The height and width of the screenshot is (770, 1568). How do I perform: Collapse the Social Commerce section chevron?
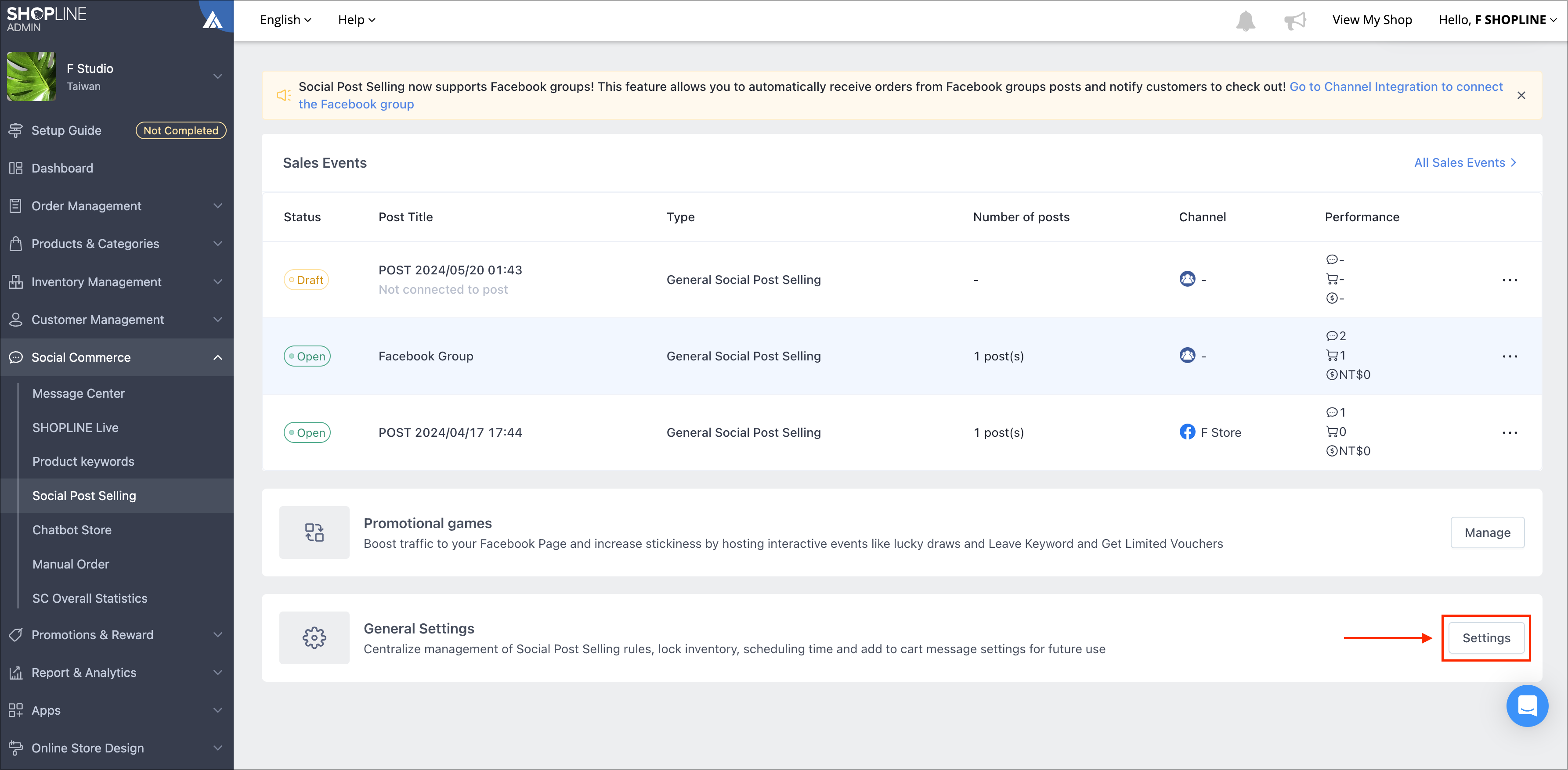217,357
